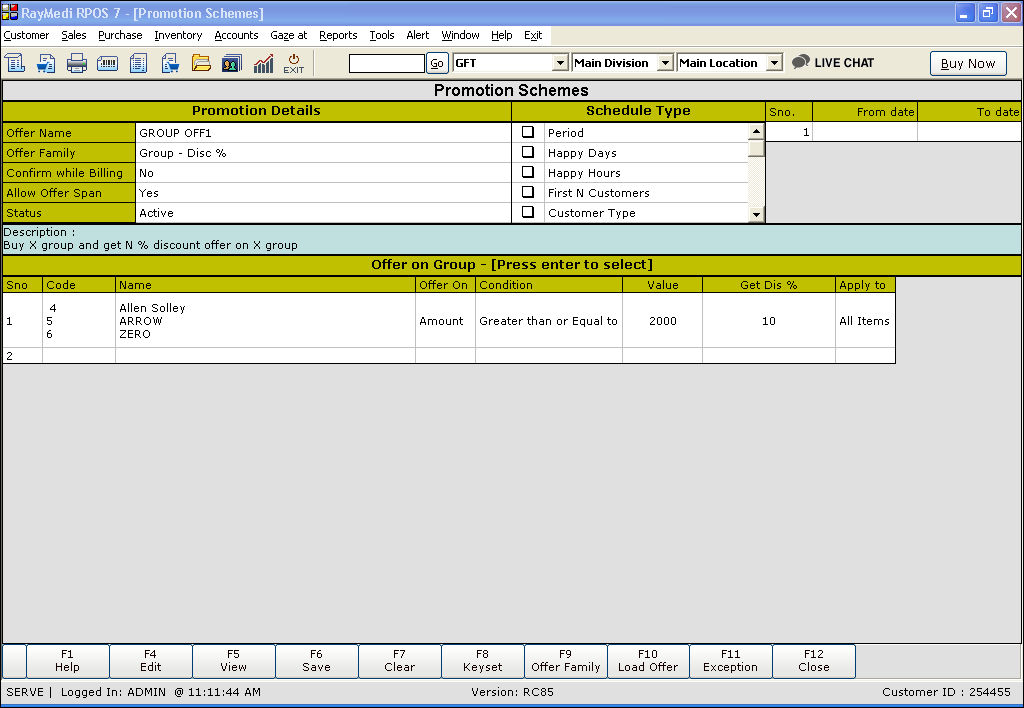This screenshot has width=1024, height=708.
Task: Click the scroll document icon at toolbar start
Action: (15, 64)
